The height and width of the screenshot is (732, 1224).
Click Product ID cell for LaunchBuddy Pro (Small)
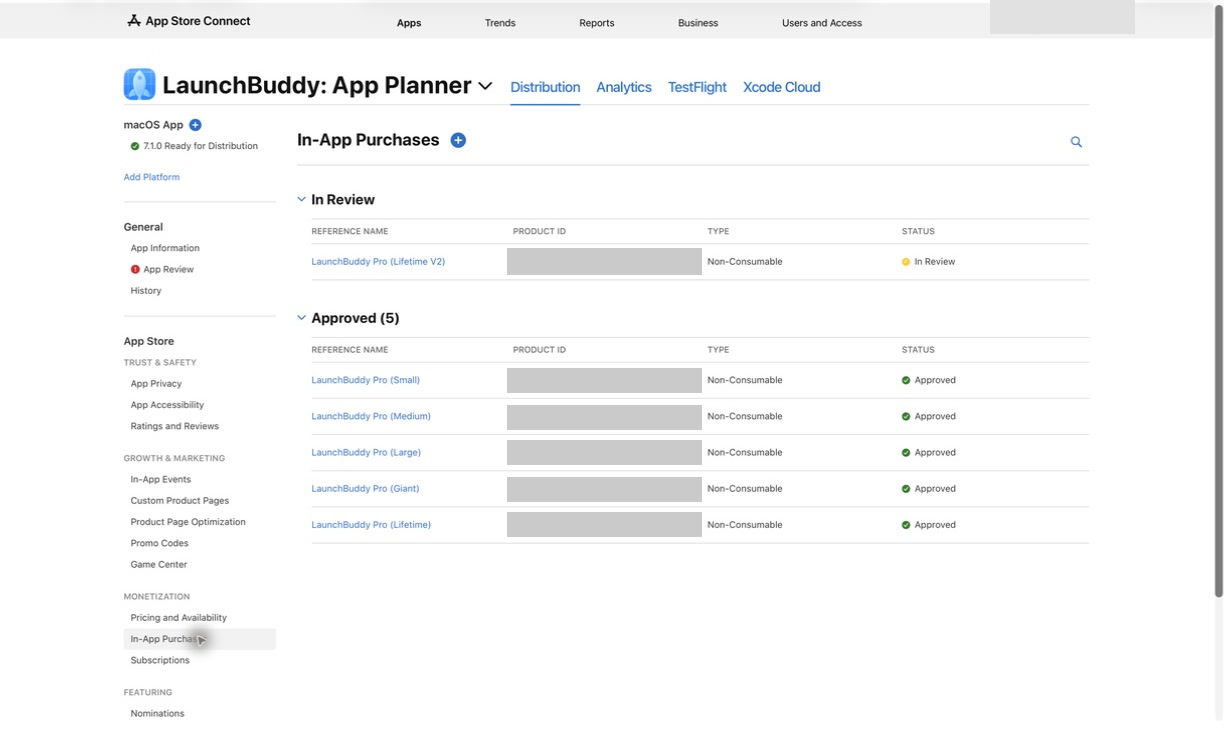pyautogui.click(x=604, y=380)
